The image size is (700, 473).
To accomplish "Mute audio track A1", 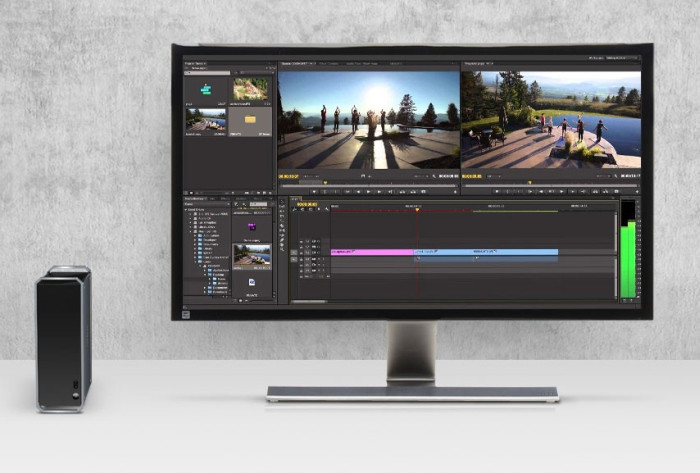I will [319, 259].
